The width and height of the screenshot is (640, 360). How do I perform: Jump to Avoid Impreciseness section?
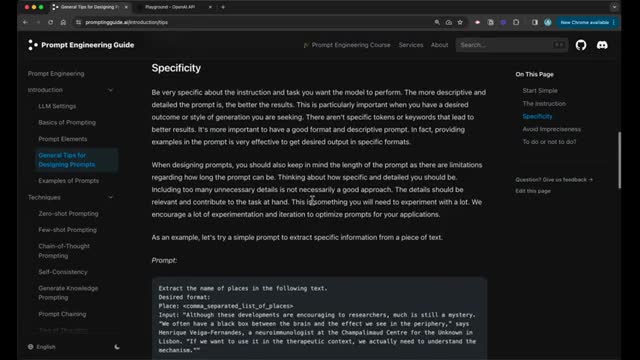(x=551, y=129)
